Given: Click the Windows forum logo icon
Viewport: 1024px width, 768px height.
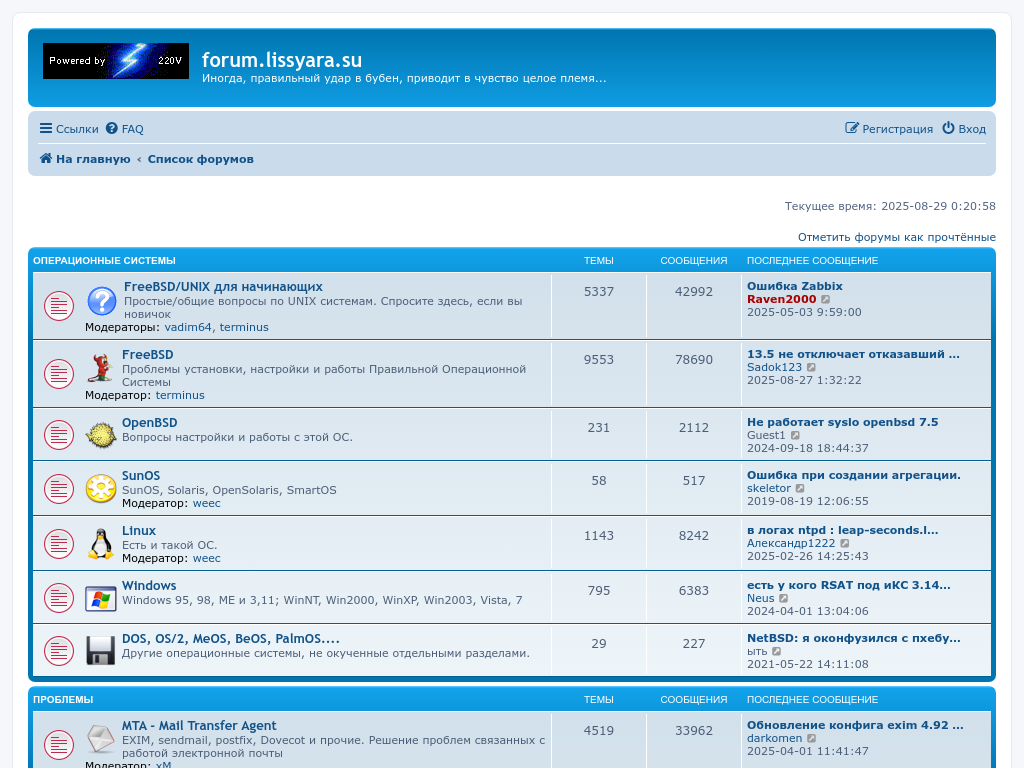Looking at the screenshot, I should click(x=101, y=598).
